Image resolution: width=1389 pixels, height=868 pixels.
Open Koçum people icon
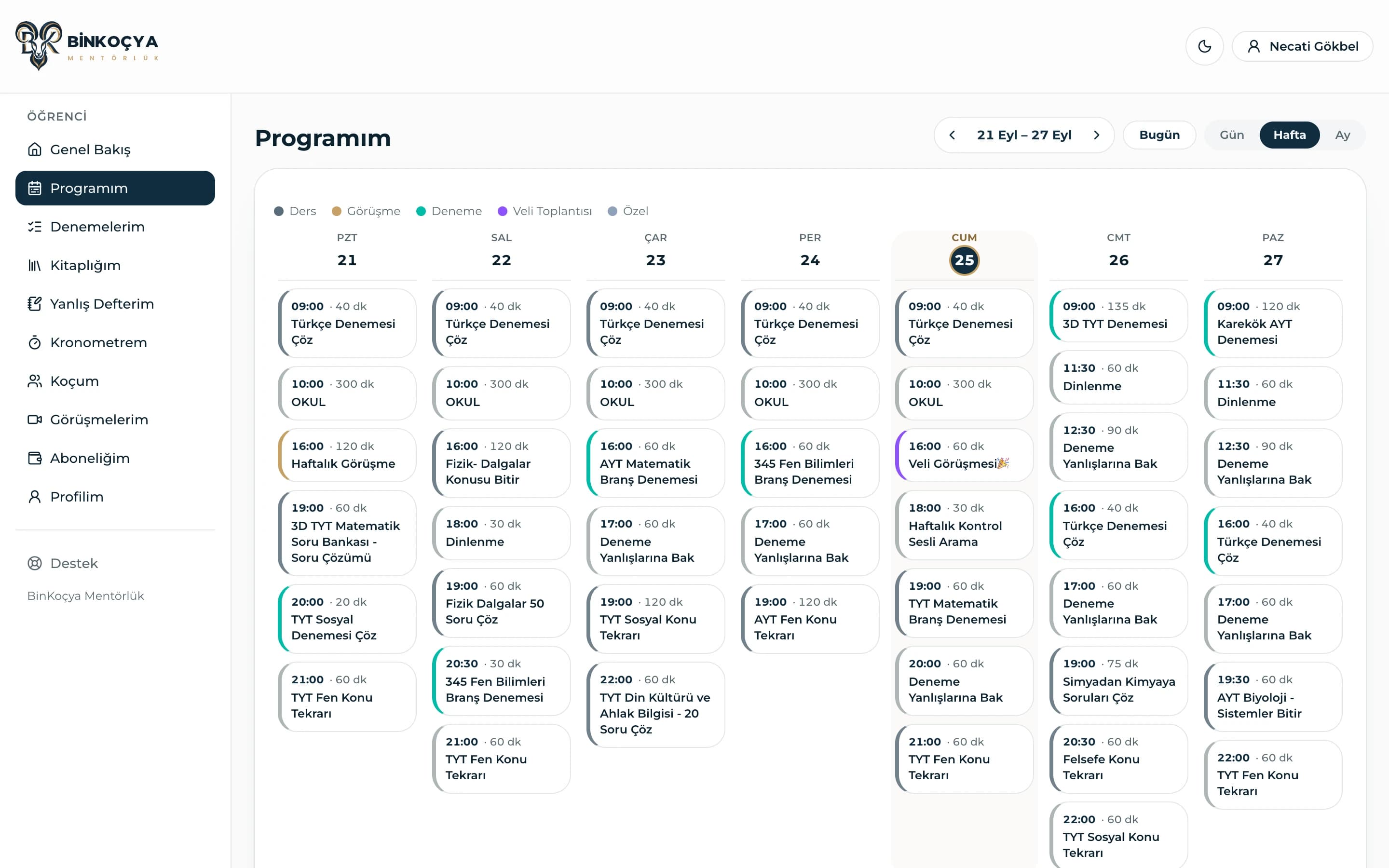34,381
